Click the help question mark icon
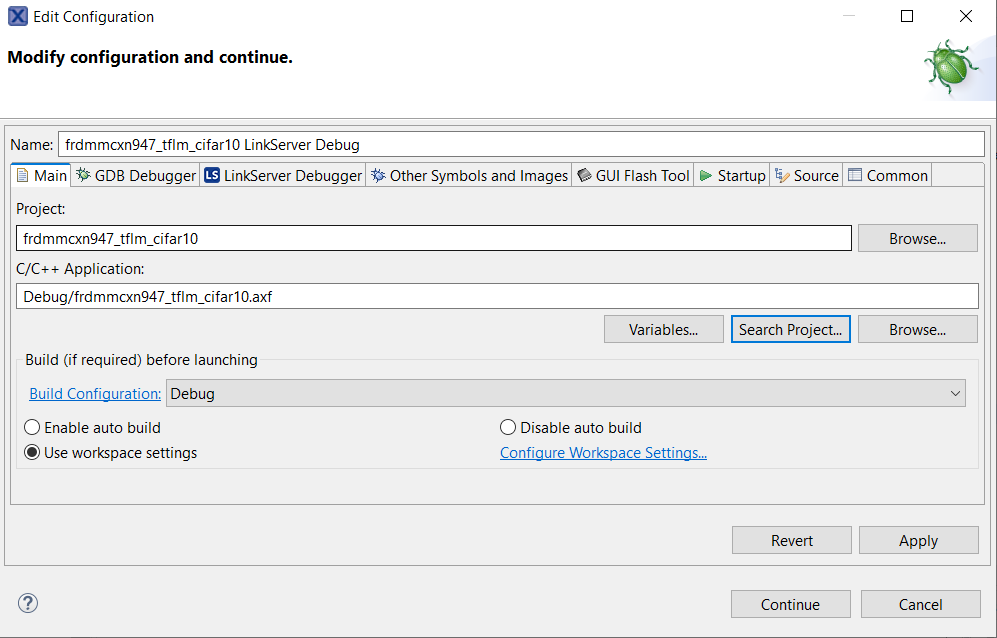The image size is (997, 638). click(x=28, y=603)
